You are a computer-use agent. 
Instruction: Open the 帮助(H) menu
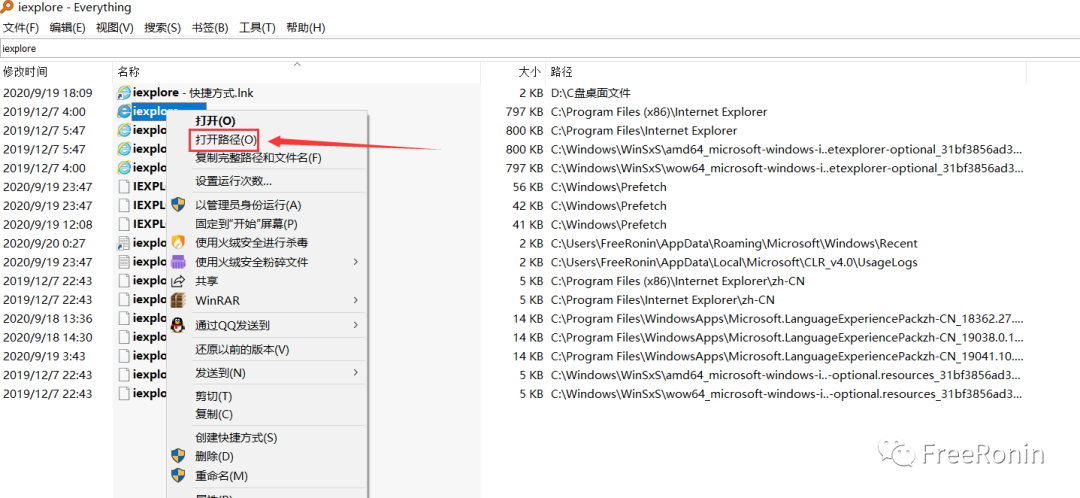(305, 28)
